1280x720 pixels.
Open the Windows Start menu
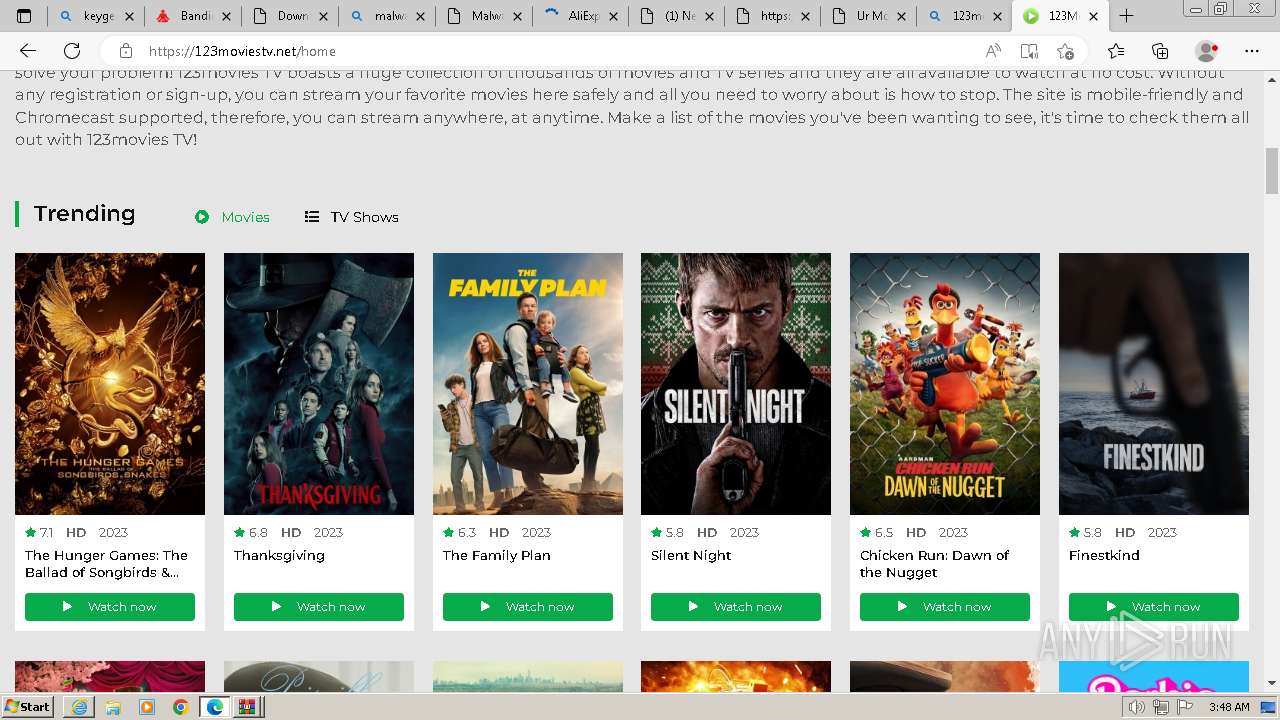pos(27,707)
